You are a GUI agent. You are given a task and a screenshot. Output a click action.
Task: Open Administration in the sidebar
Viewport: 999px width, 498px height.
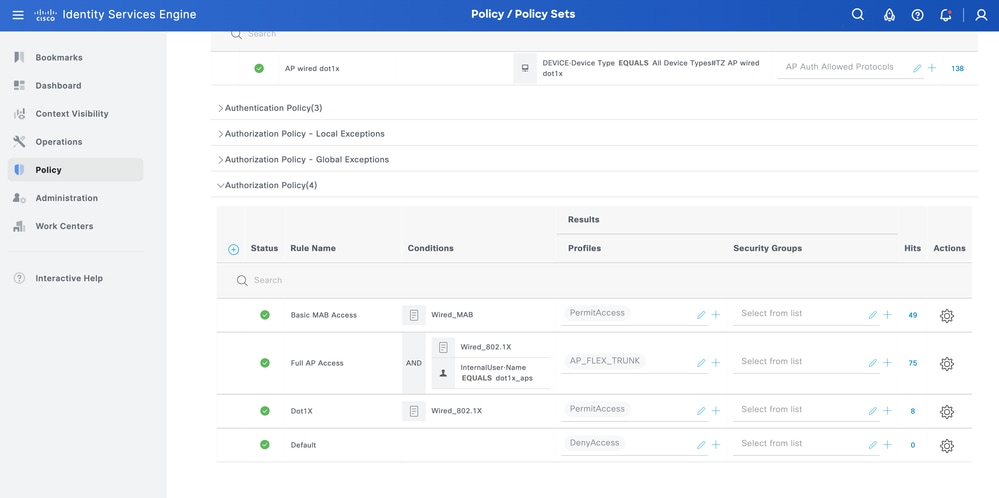pos(75,197)
